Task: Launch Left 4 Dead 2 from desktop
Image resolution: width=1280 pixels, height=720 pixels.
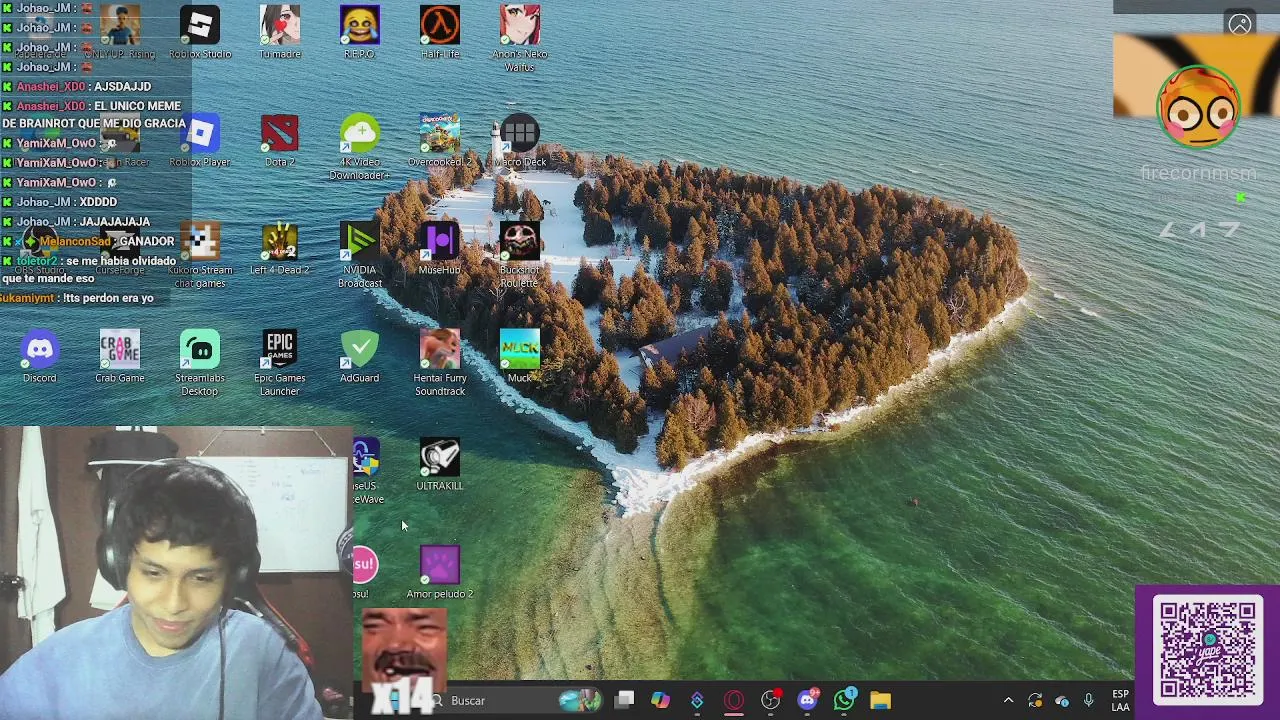Action: (280, 248)
